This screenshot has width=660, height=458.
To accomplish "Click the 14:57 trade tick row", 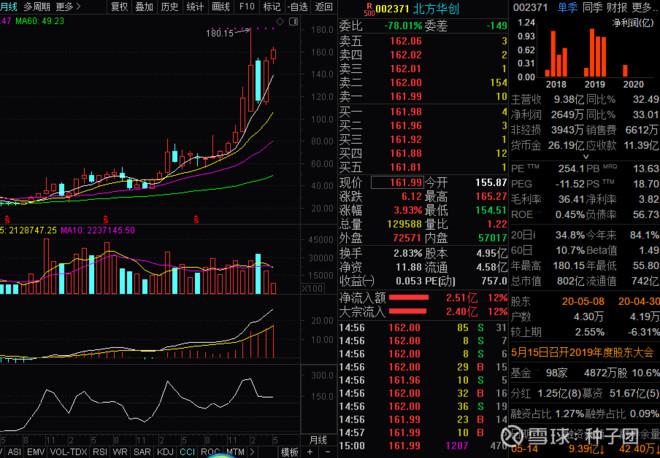I will [423, 432].
